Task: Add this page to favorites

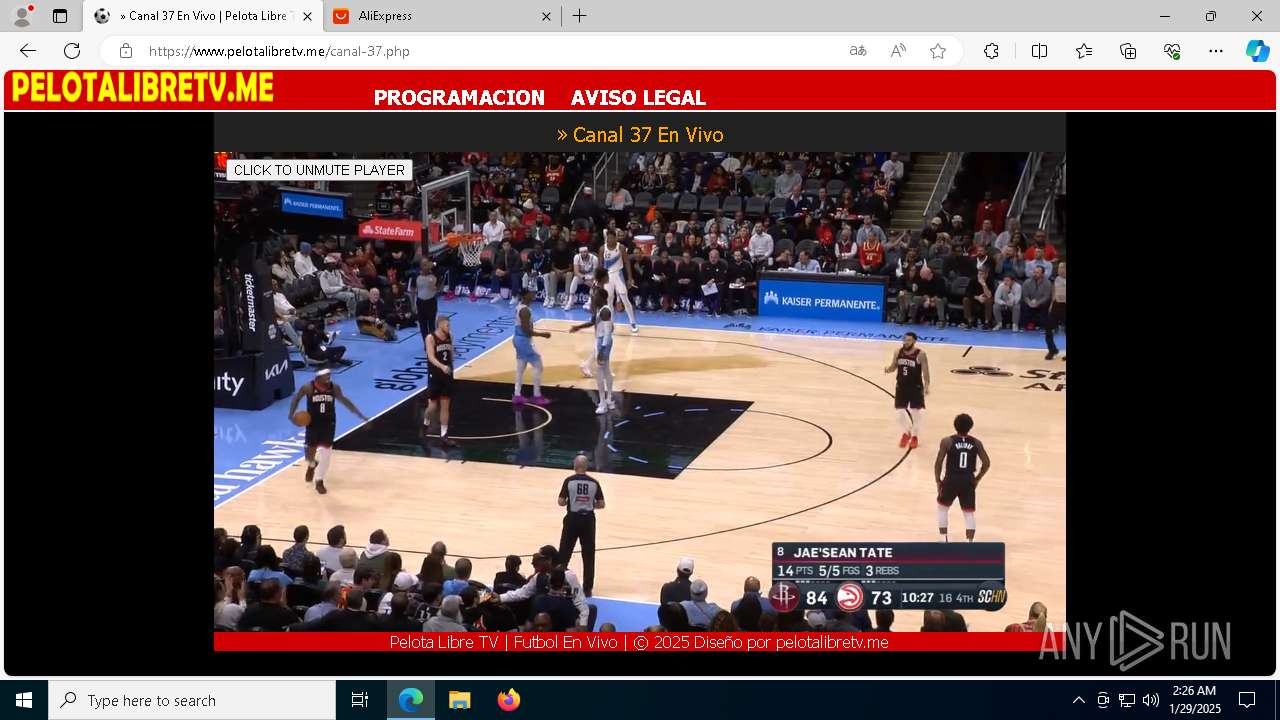Action: [938, 51]
